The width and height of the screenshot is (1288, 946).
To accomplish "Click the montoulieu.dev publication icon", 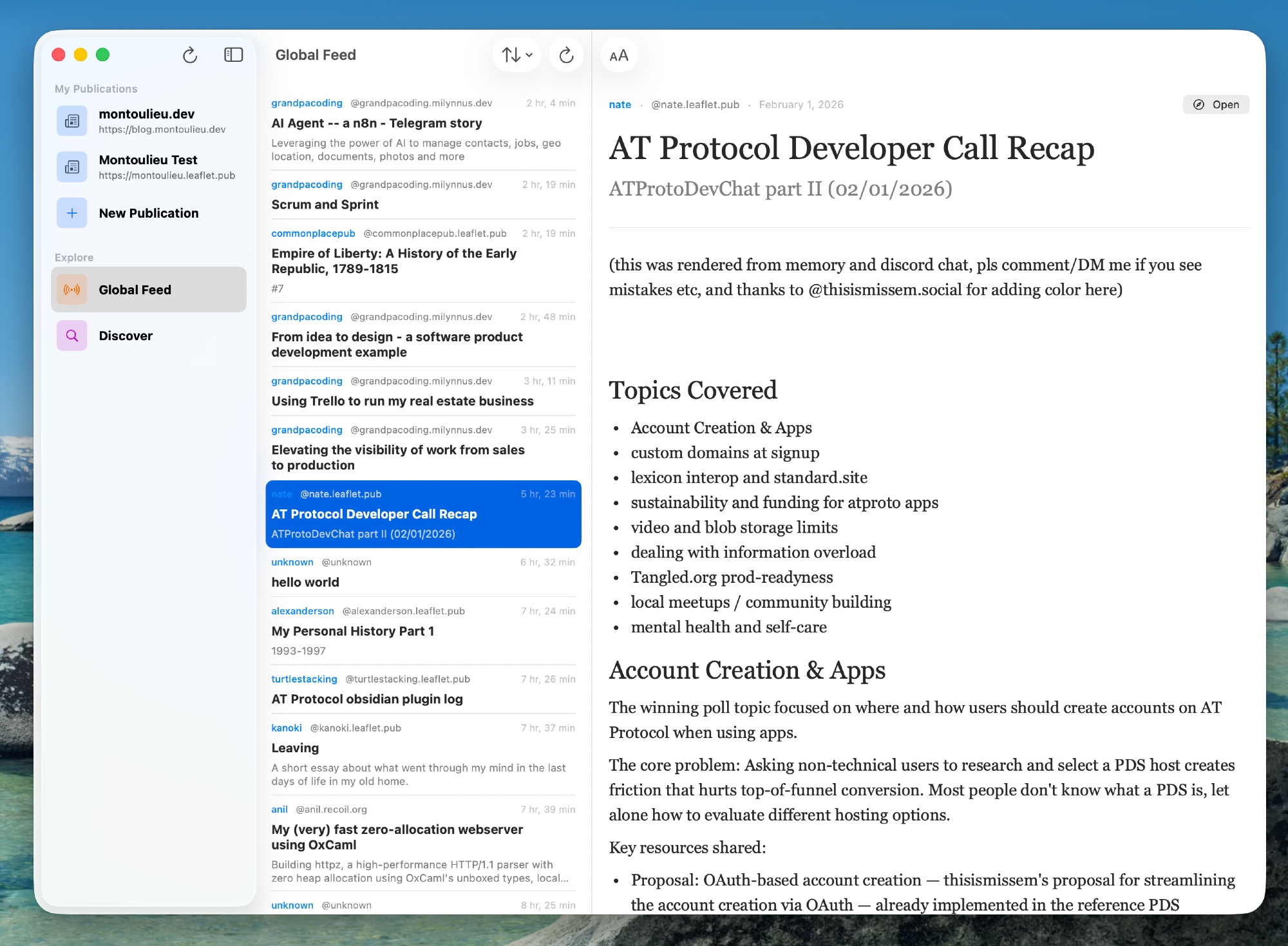I will (72, 121).
